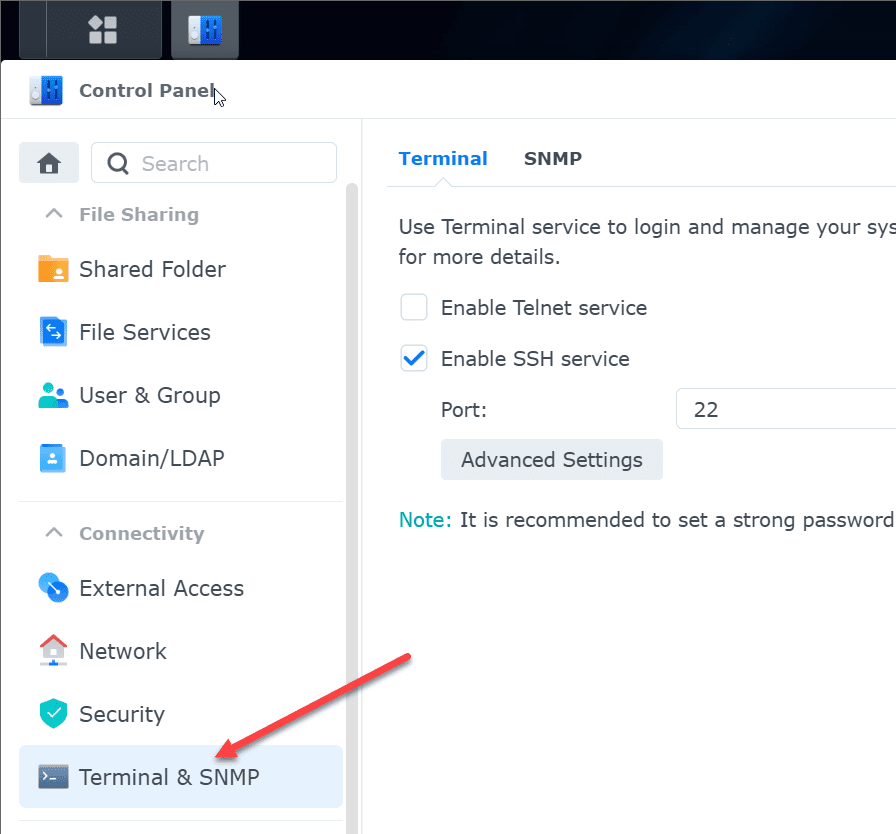Click the search magnifier icon
The width and height of the screenshot is (896, 834).
(x=118, y=163)
